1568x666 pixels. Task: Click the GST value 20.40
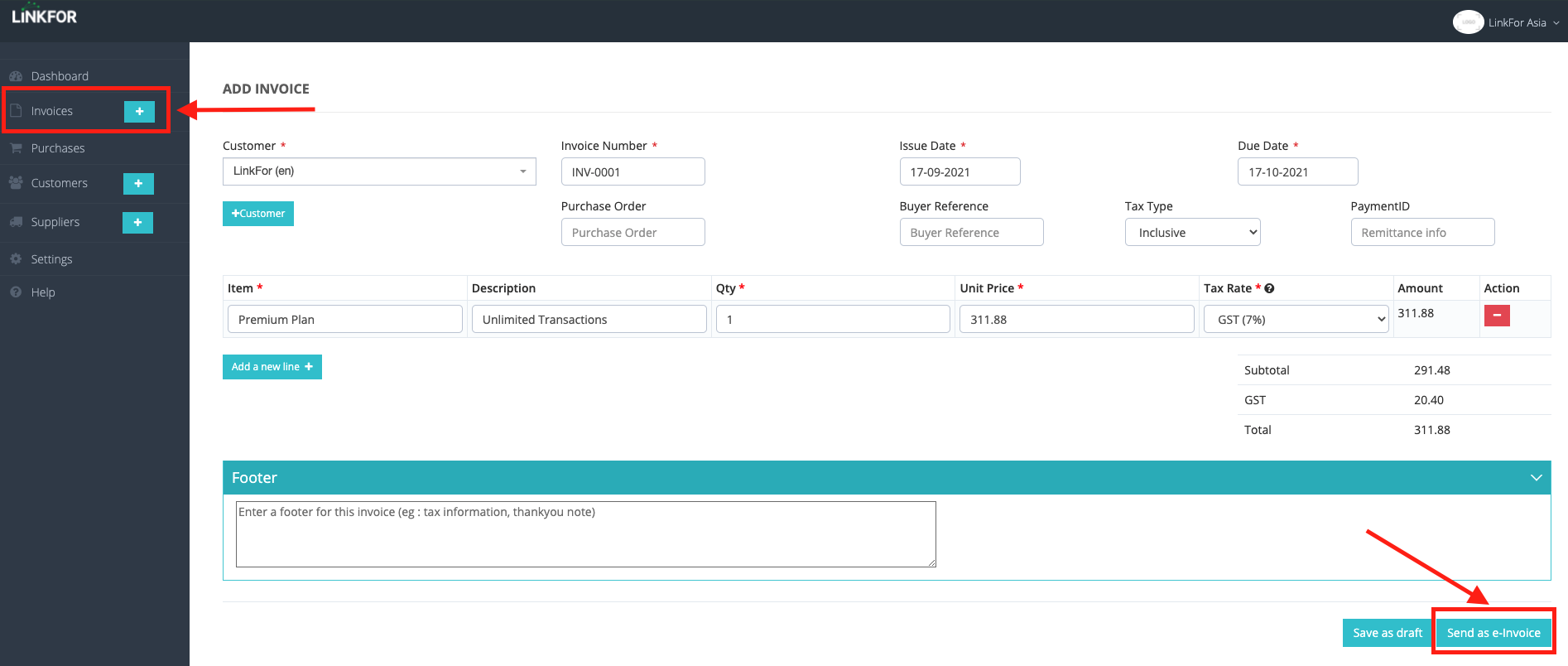pyautogui.click(x=1429, y=400)
